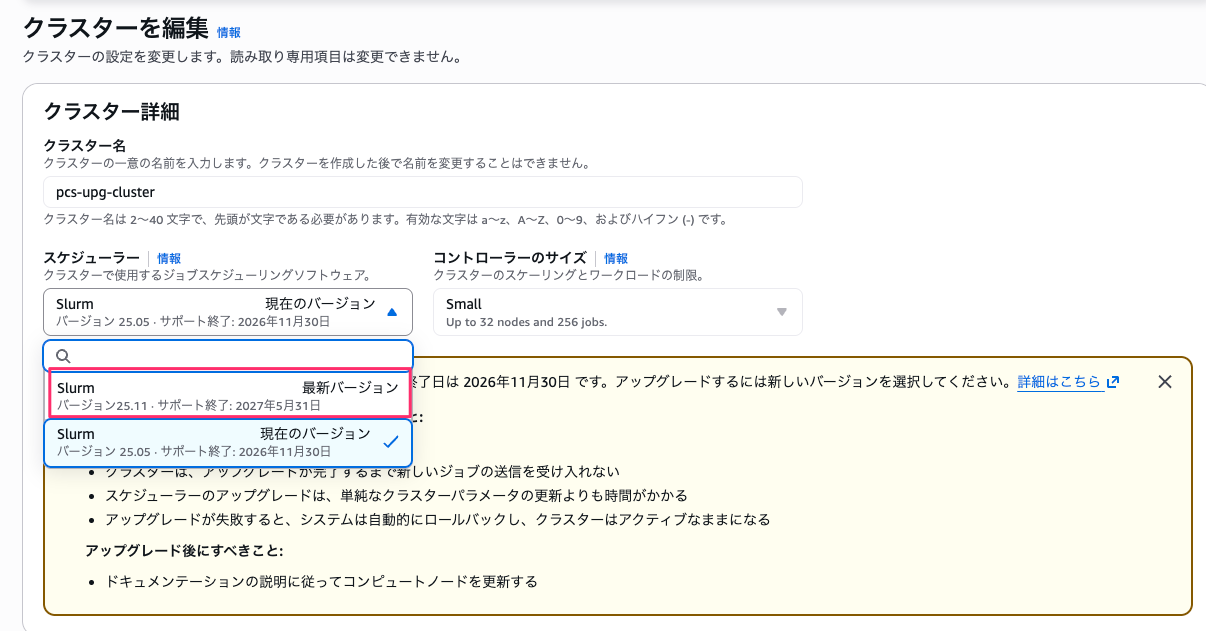The image size is (1206, 631).
Task: Click the アップグレード後にすべきこと heading text
Action: tap(184, 551)
